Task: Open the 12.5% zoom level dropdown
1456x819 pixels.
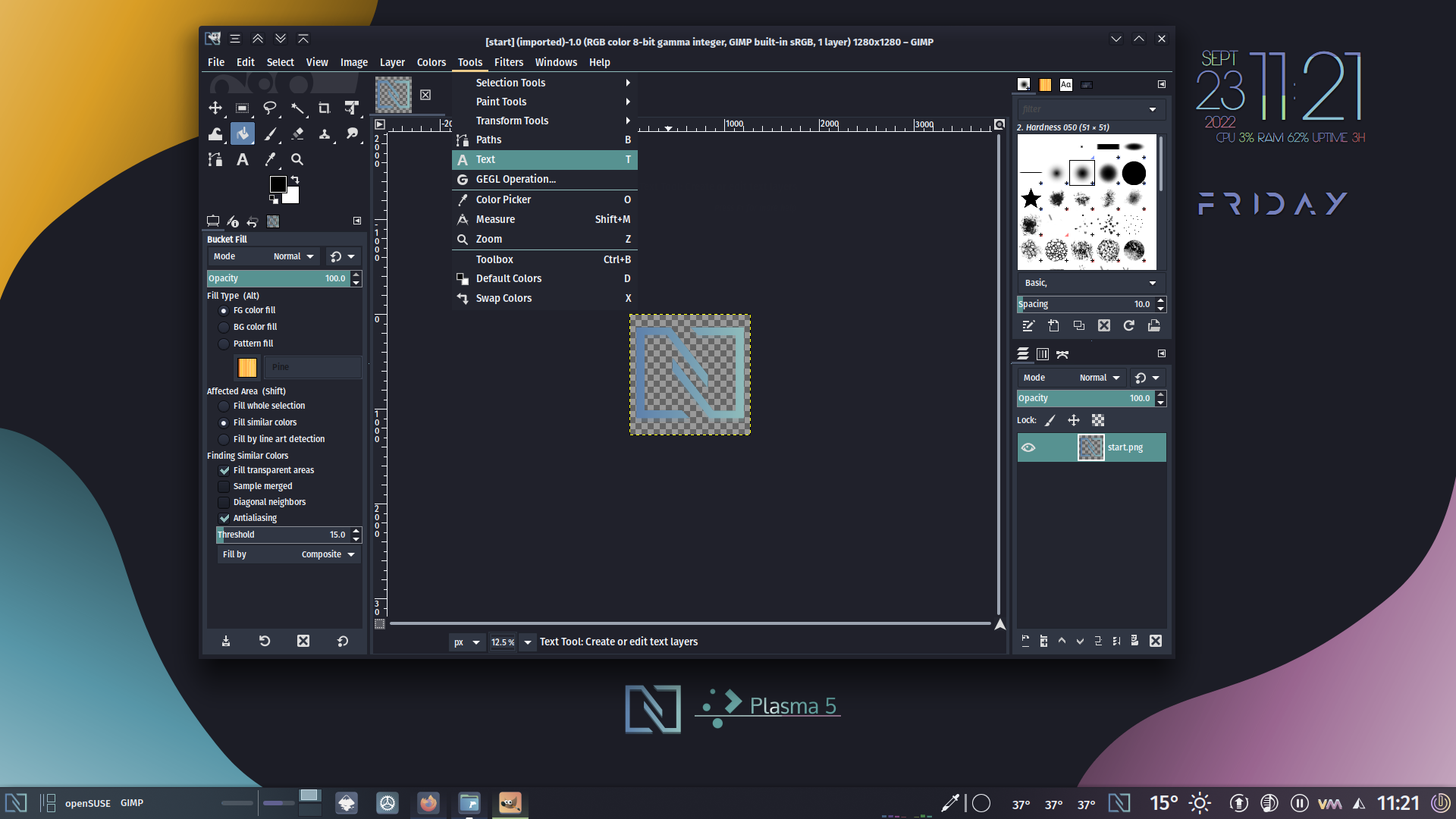Action: tap(528, 642)
